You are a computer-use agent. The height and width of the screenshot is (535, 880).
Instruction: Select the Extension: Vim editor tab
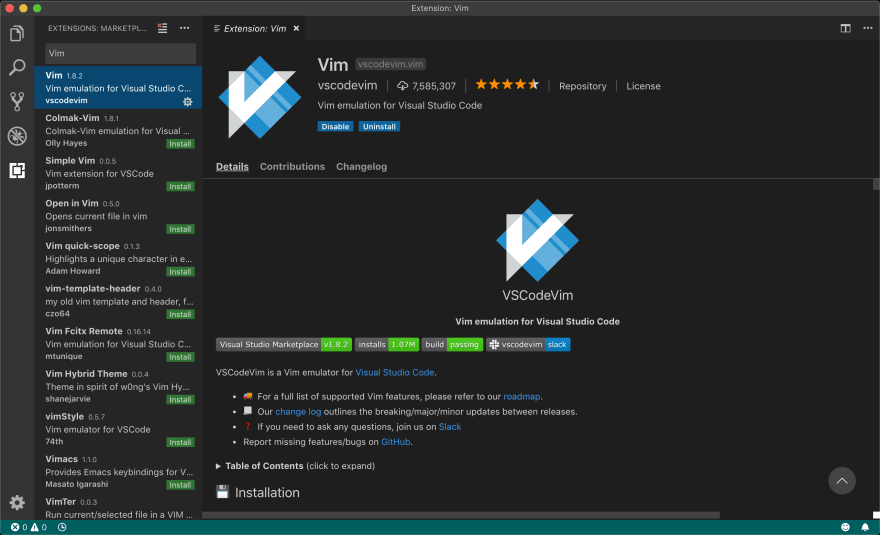click(x=255, y=29)
